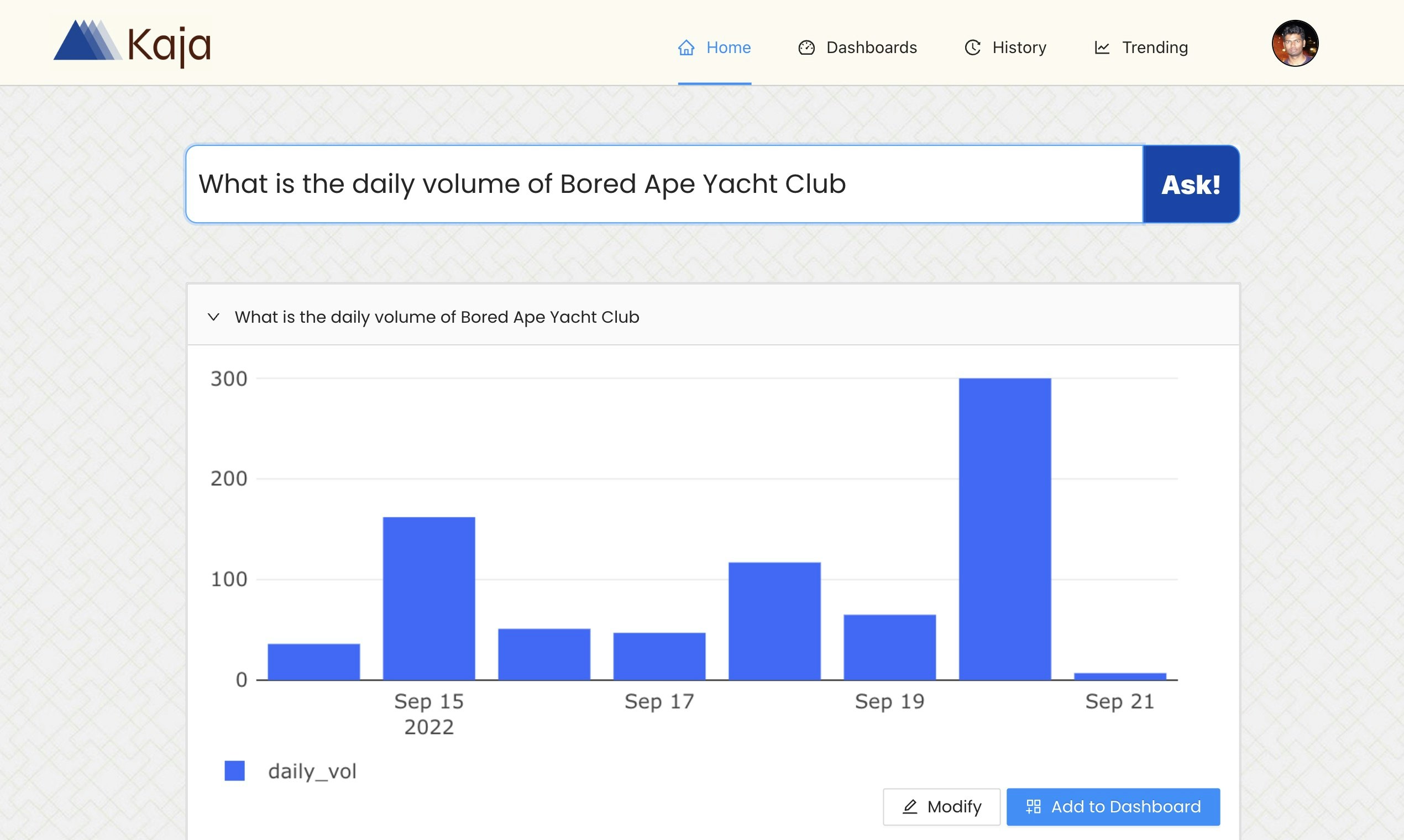Click the Sep 15 2022 axis label
The image size is (1404, 840).
(x=429, y=714)
